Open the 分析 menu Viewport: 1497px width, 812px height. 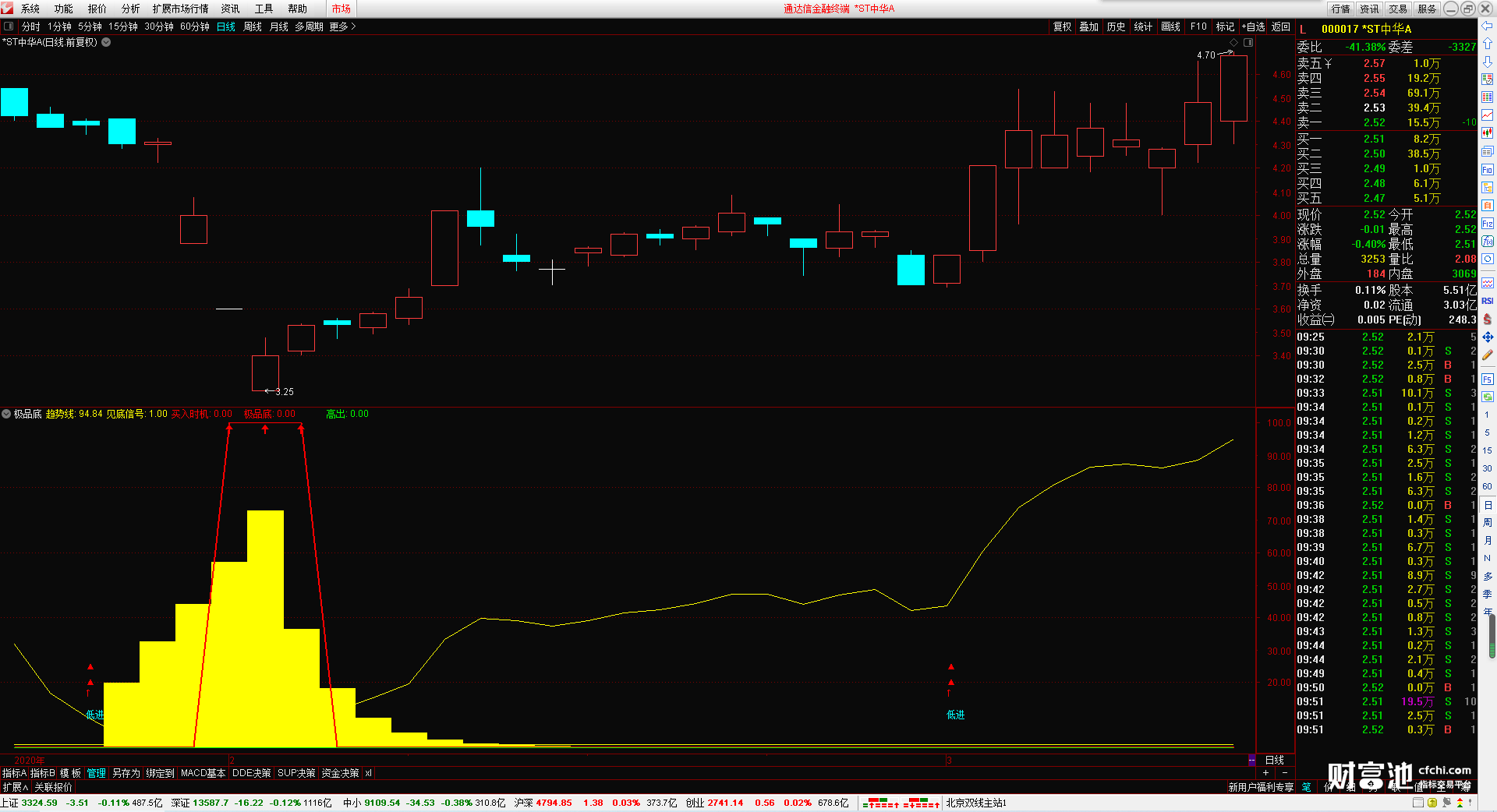click(131, 9)
